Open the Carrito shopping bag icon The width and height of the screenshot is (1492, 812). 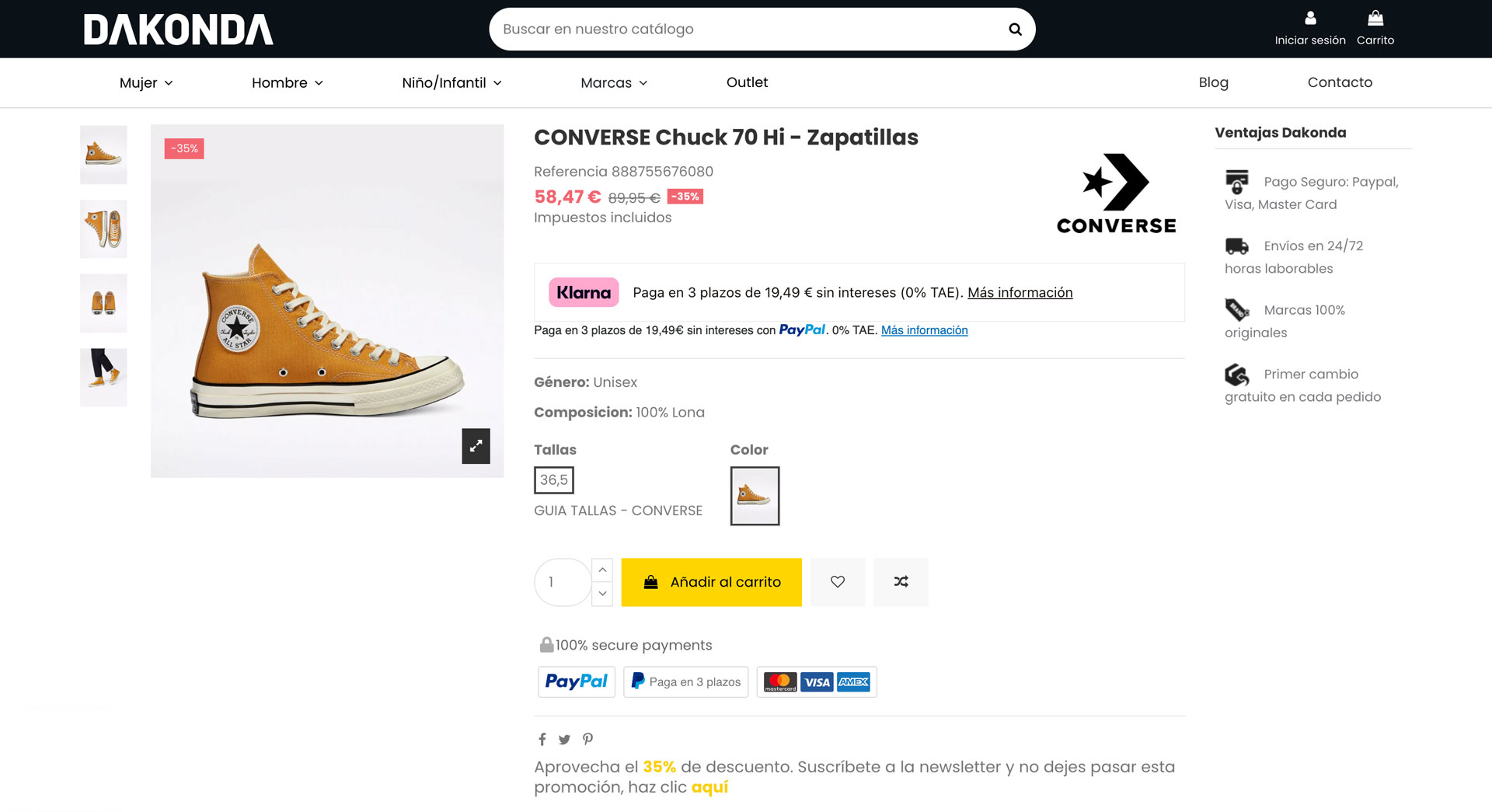pos(1375,19)
